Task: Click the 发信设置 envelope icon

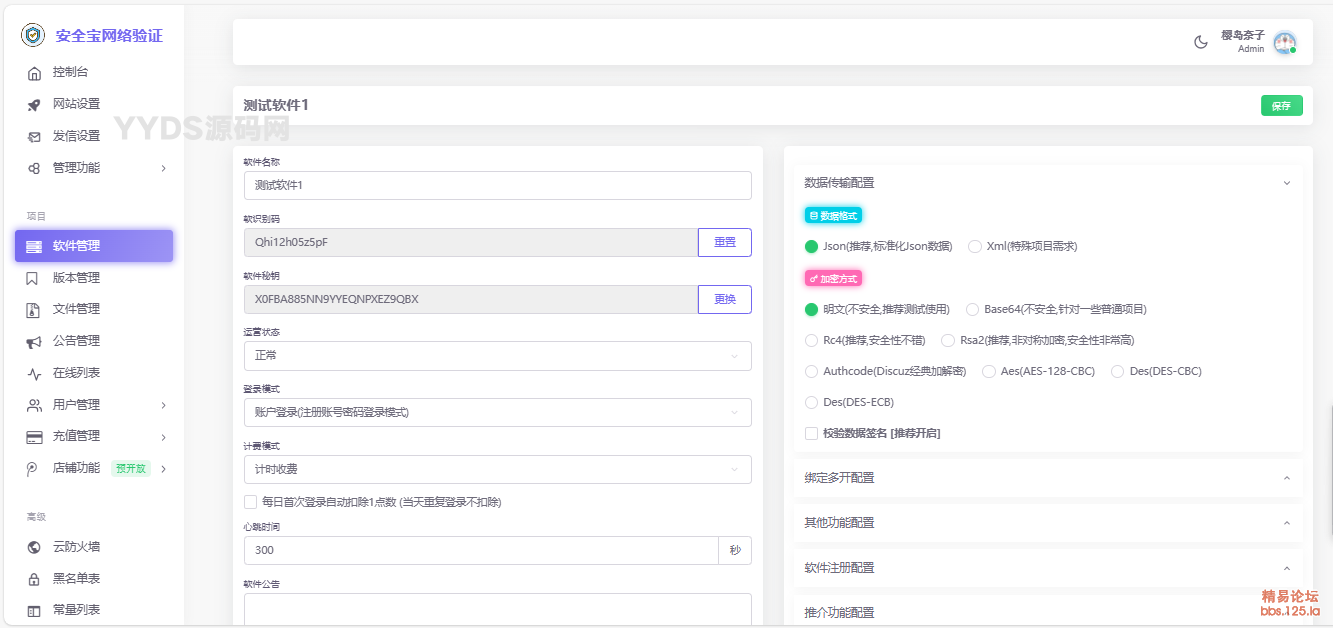Action: pos(34,136)
